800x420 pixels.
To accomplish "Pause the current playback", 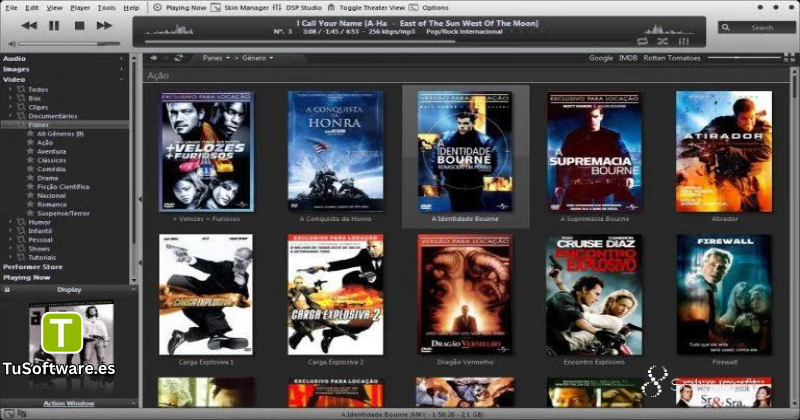I will coord(54,26).
